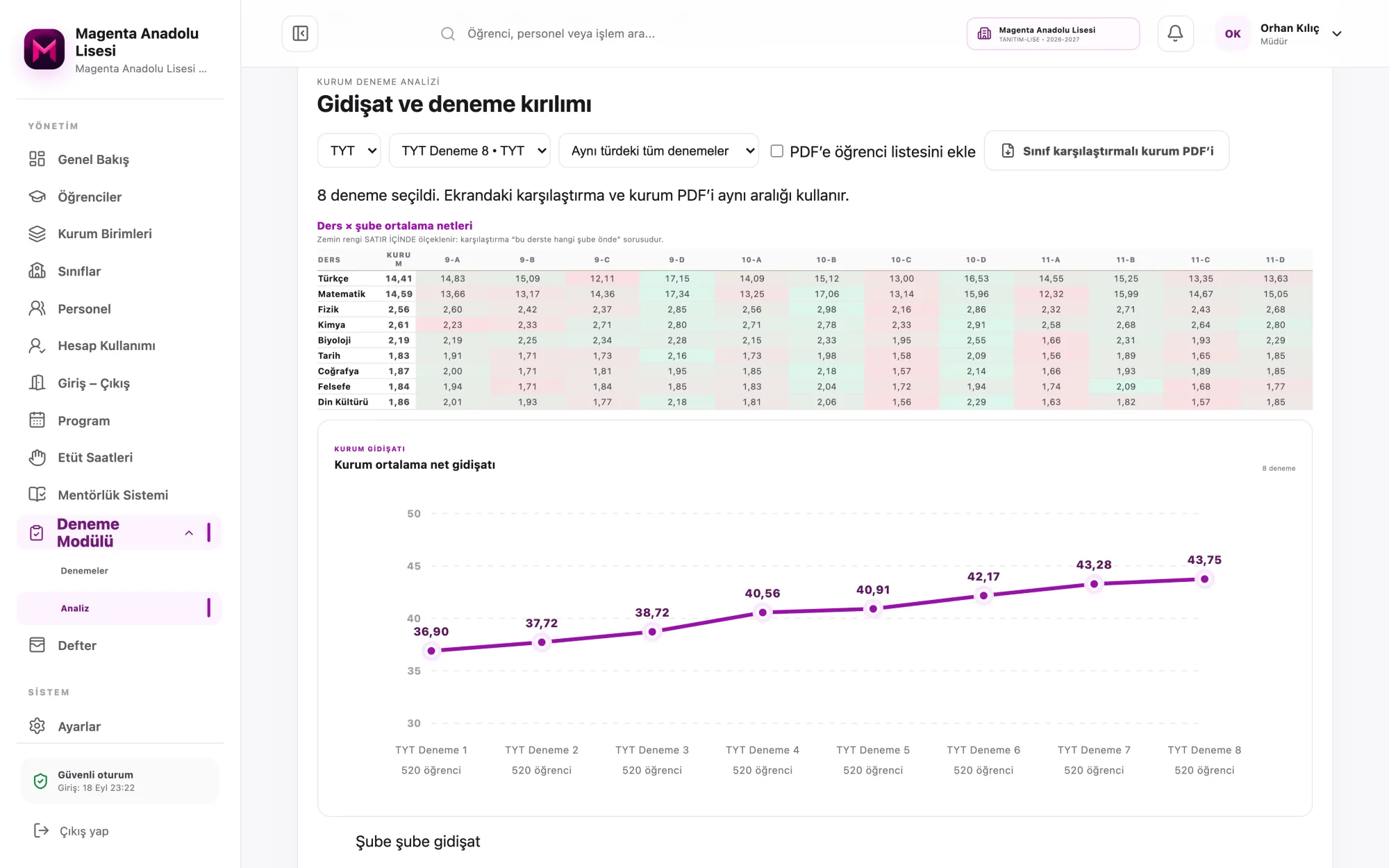Image resolution: width=1389 pixels, height=868 pixels.
Task: Download Sınıf karşılaştırmalı kurum PDF'i
Action: [1106, 151]
